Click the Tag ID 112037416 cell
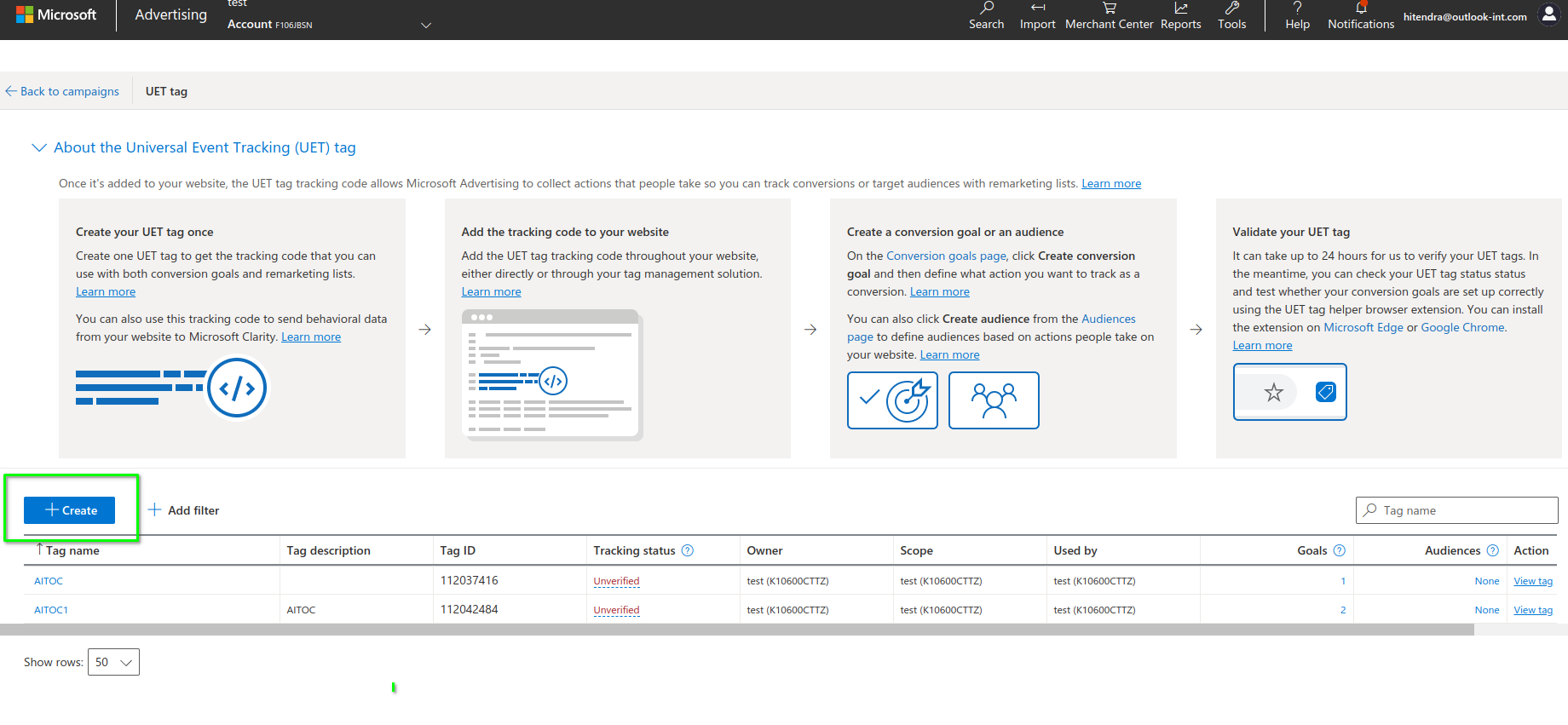The width and height of the screenshot is (1568, 725). point(469,580)
